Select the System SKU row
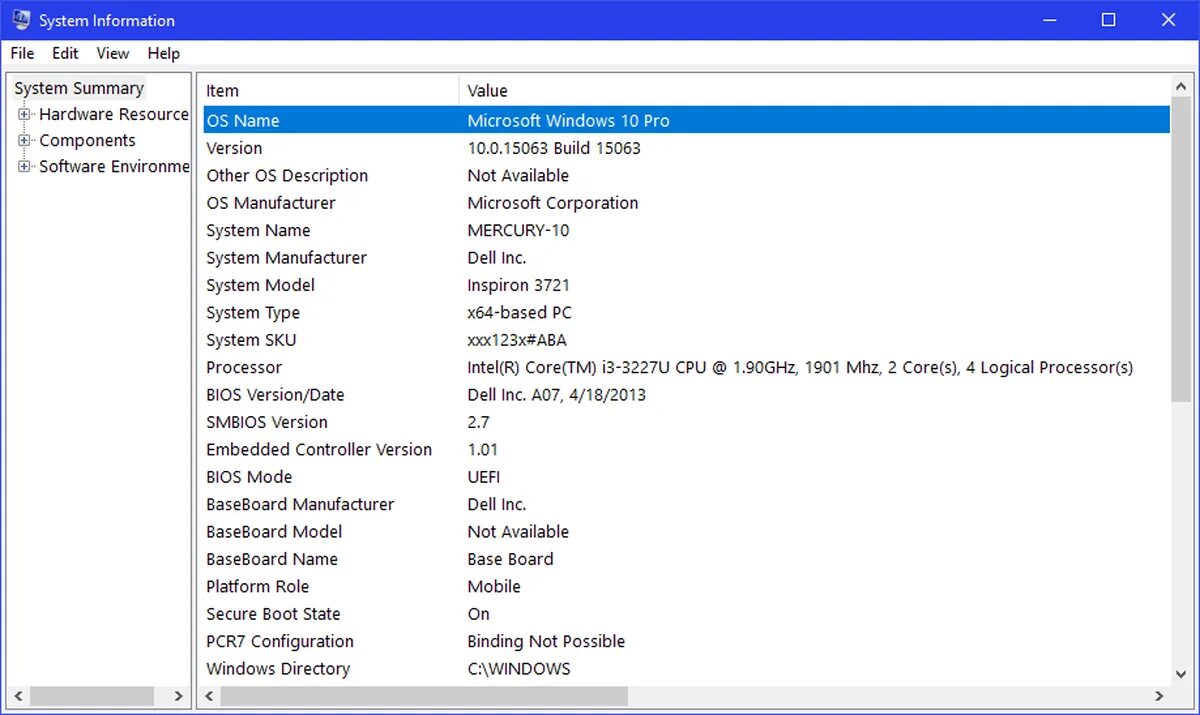The height and width of the screenshot is (715, 1200). tap(686, 340)
